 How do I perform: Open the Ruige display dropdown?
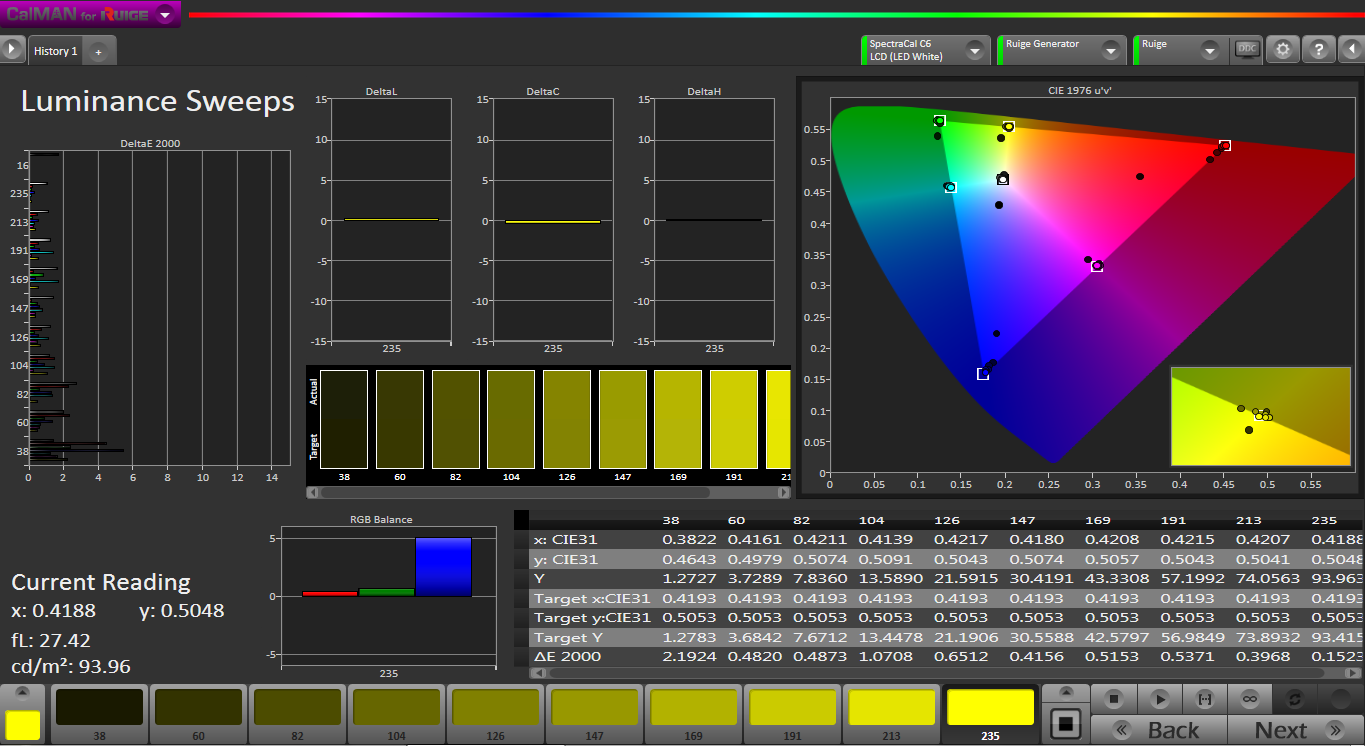1210,50
